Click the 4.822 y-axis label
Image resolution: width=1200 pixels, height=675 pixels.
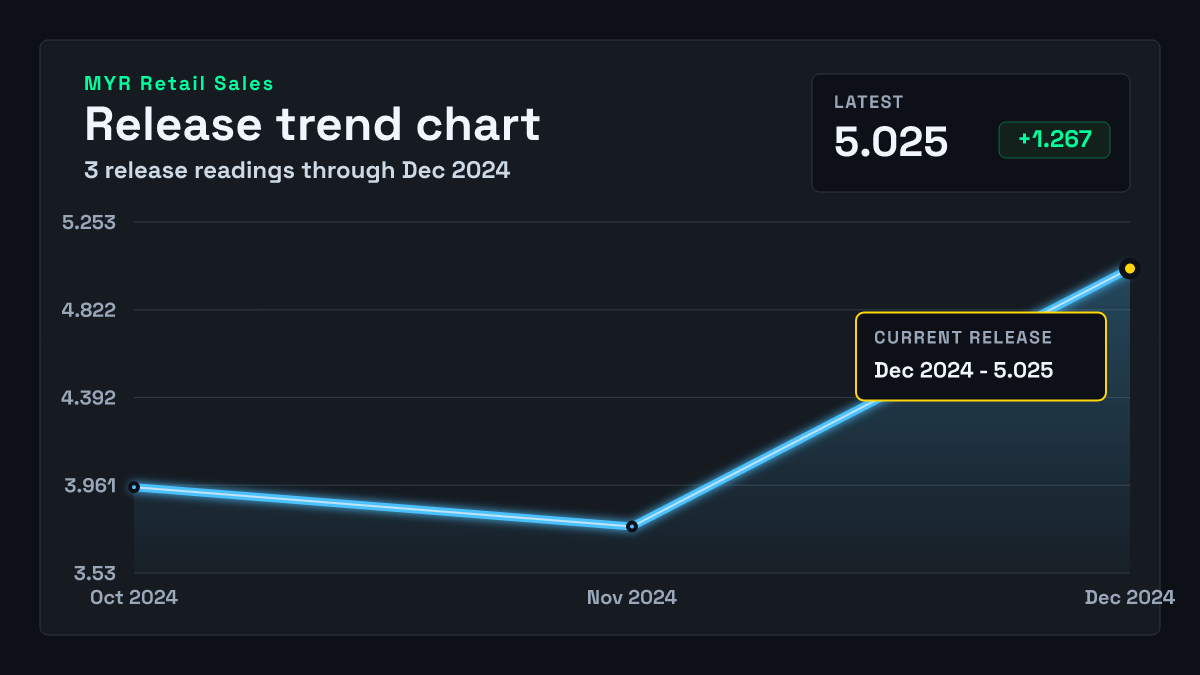89,310
